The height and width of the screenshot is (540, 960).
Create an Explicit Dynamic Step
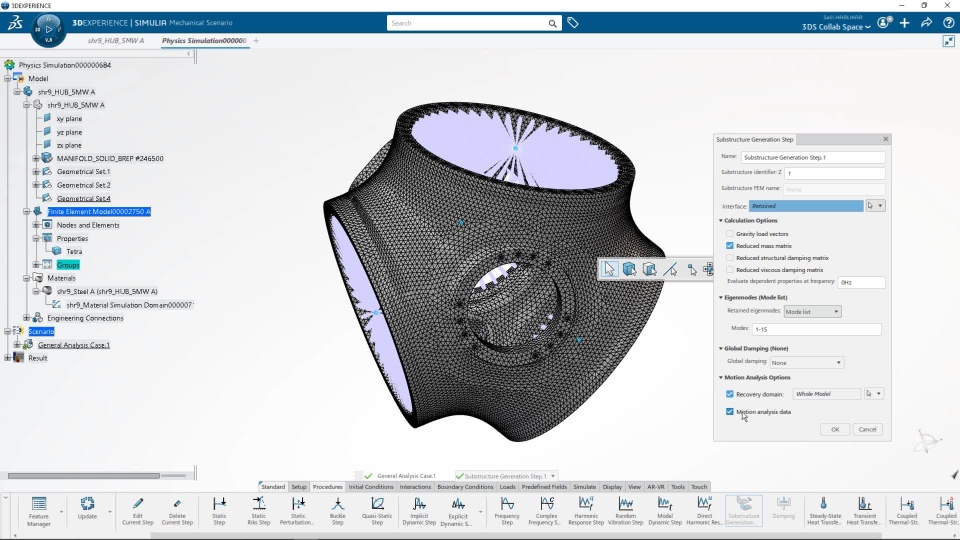(x=457, y=512)
